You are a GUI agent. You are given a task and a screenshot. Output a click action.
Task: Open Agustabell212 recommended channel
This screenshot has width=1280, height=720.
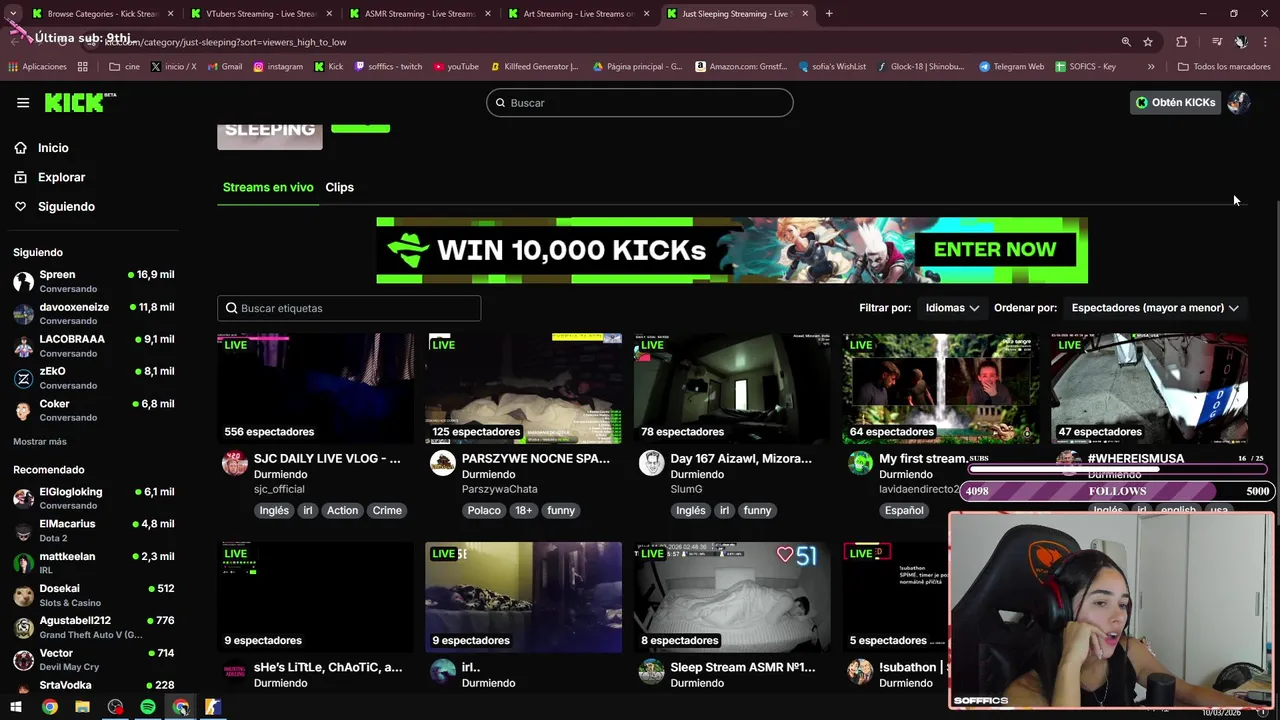click(x=94, y=627)
